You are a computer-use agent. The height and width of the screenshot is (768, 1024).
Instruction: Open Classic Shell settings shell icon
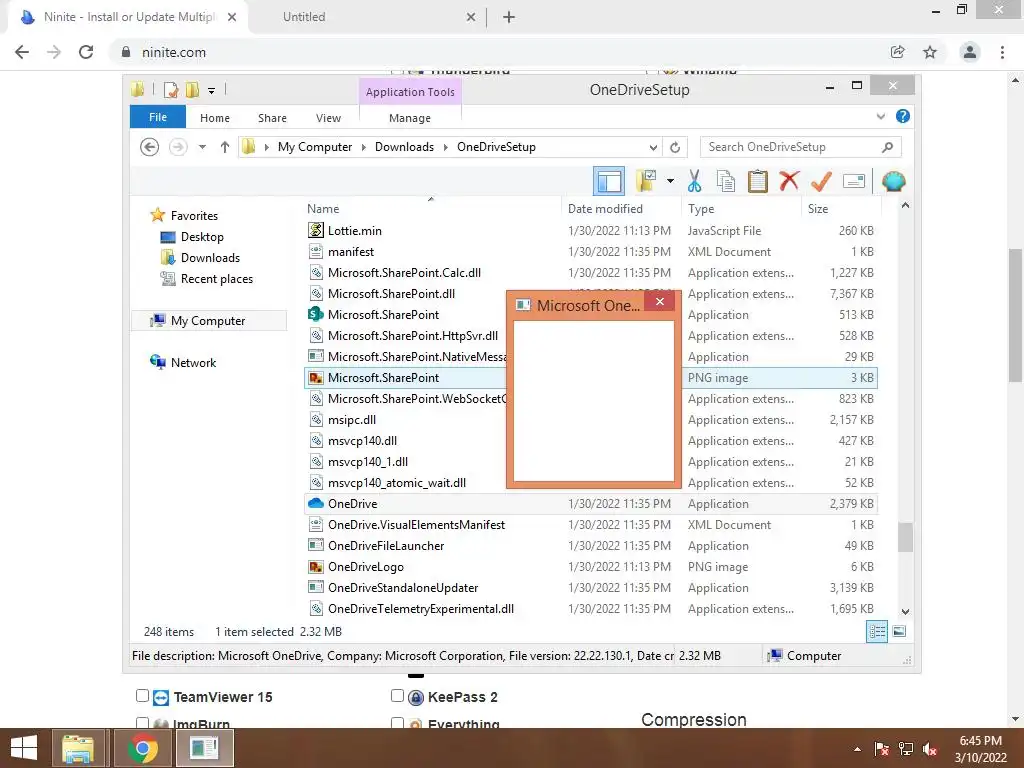click(x=893, y=181)
